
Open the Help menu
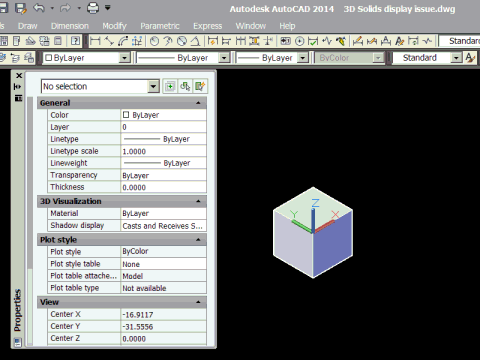point(287,26)
